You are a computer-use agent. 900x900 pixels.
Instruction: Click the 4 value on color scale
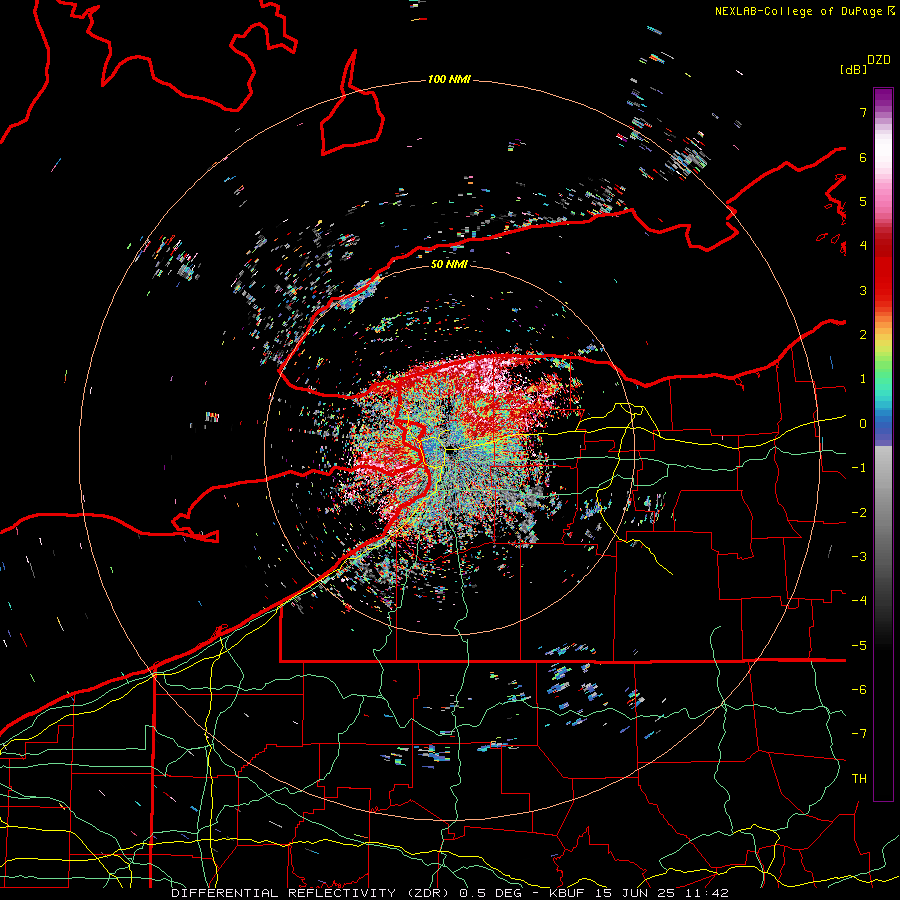click(863, 246)
